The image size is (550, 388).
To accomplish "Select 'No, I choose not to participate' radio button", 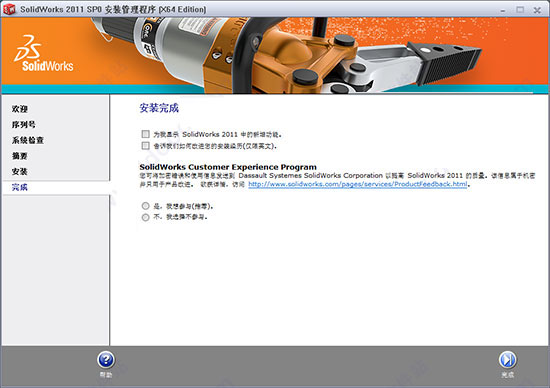I will [146, 218].
